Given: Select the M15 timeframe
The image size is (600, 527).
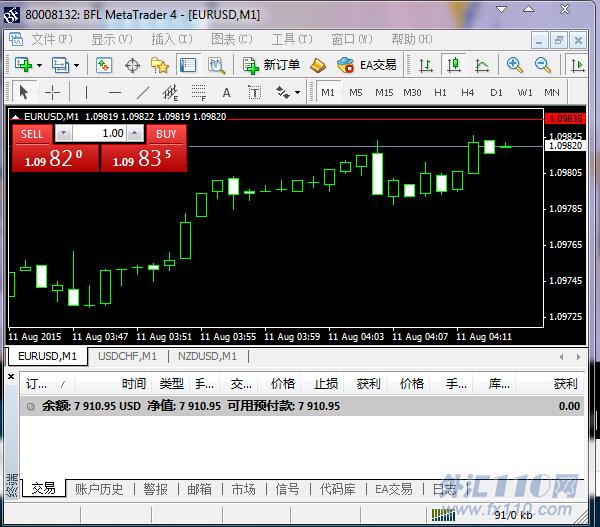Looking at the screenshot, I should 384,92.
